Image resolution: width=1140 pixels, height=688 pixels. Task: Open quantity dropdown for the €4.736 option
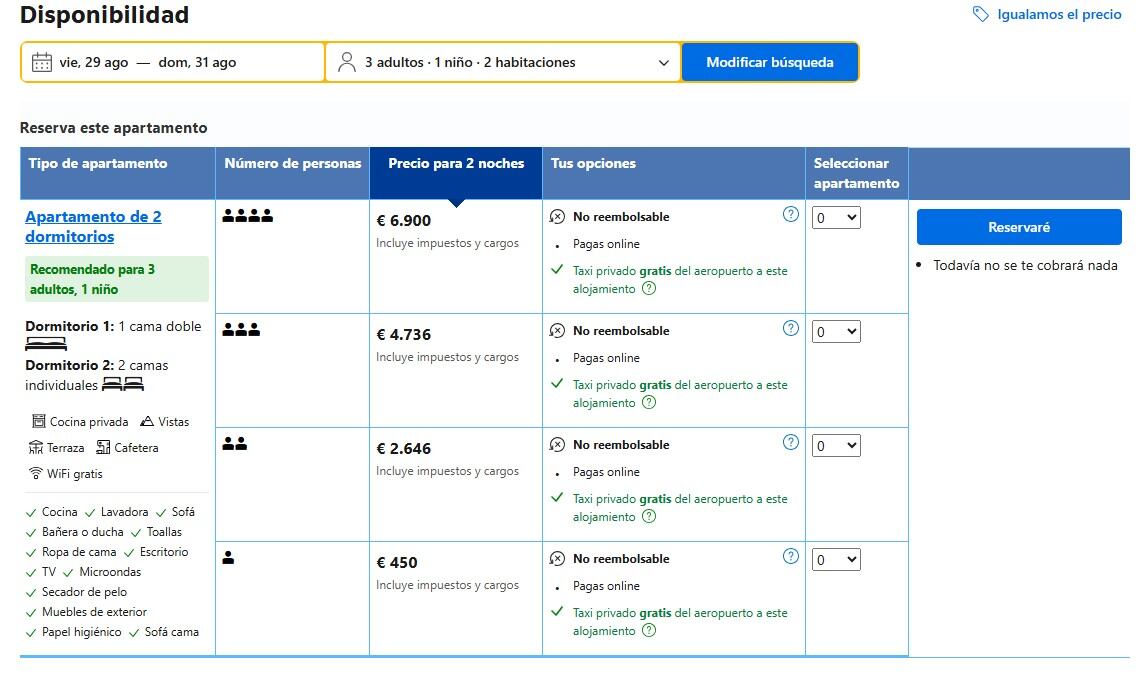click(x=836, y=332)
